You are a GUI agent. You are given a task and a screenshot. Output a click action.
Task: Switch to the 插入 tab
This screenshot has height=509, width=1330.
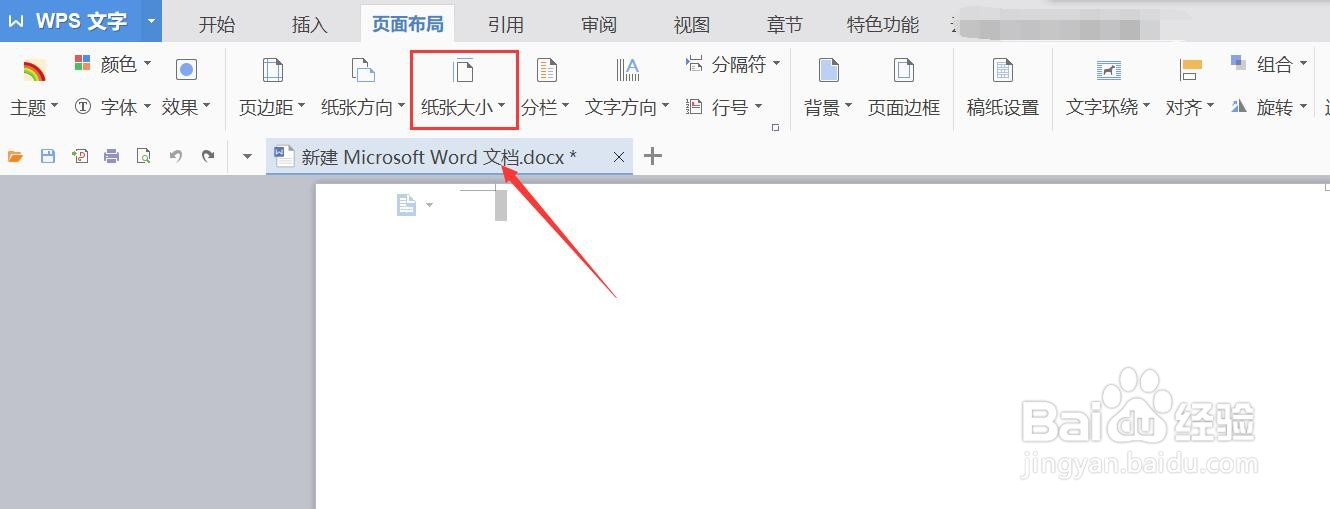click(x=310, y=25)
